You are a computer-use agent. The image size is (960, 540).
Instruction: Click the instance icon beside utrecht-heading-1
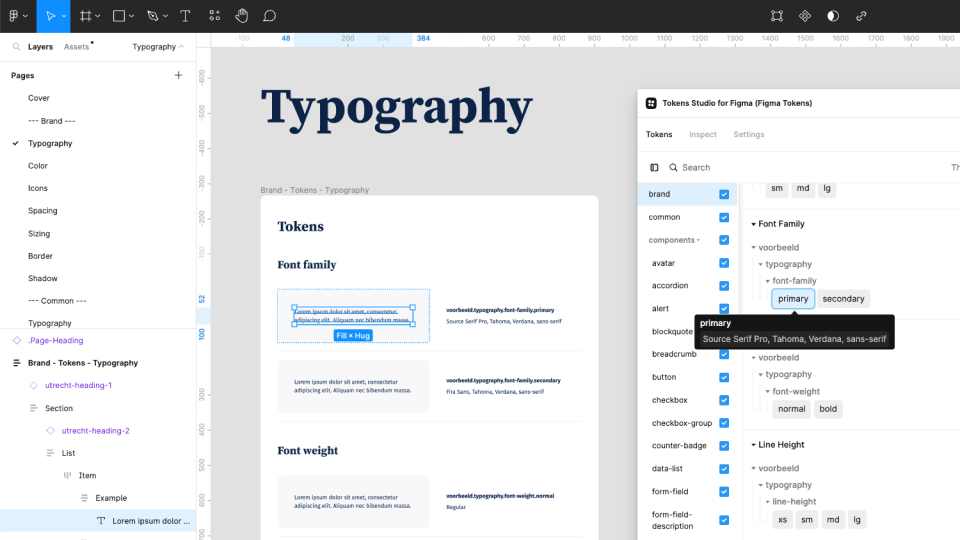[34, 385]
